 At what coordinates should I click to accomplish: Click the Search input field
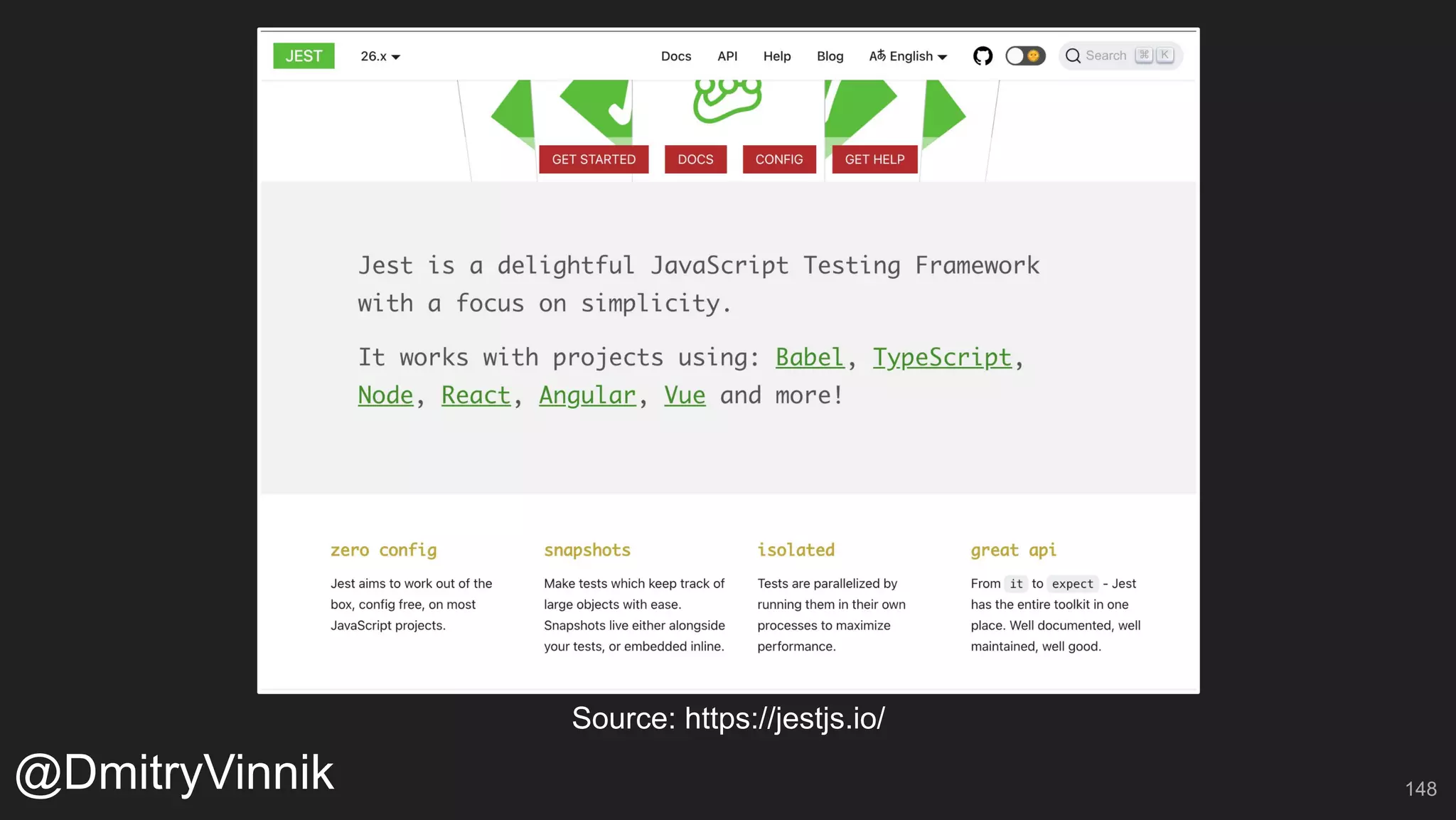click(1120, 56)
